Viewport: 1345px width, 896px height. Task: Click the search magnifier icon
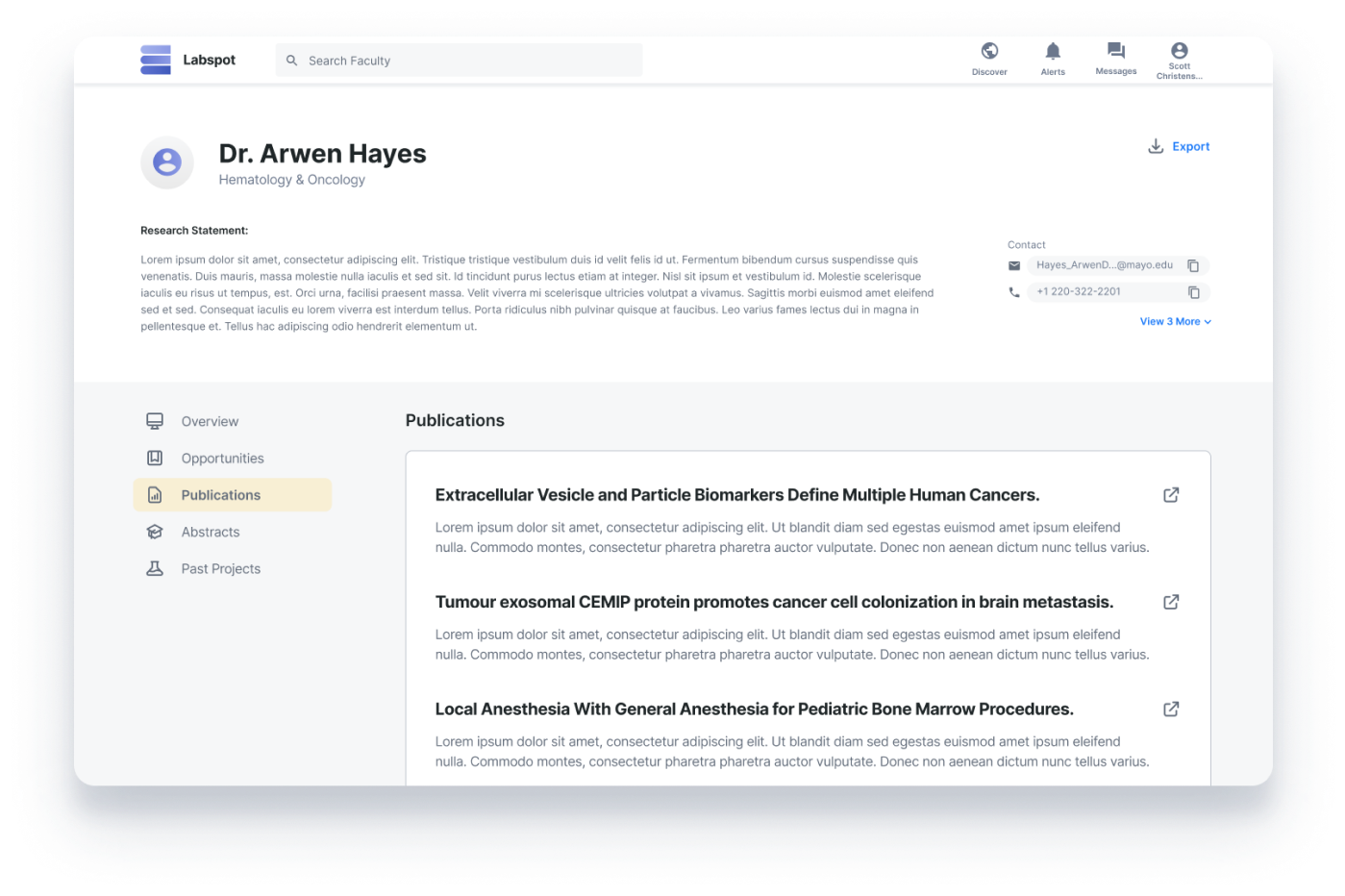pos(292,61)
